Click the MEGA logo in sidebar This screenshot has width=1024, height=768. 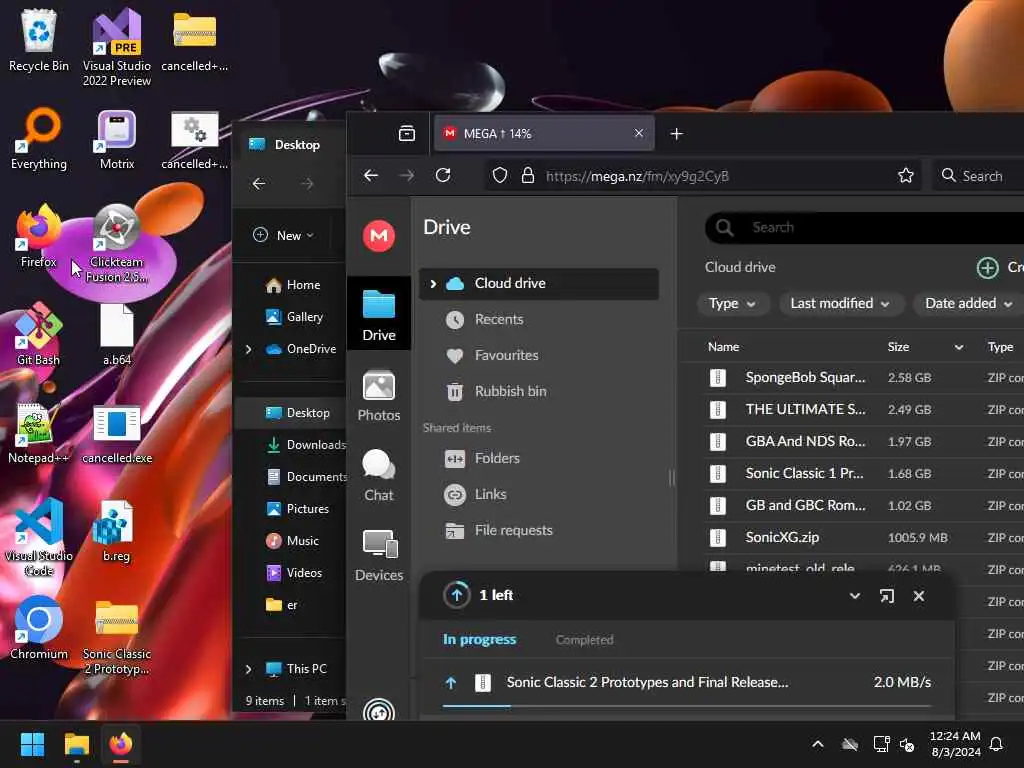pos(379,236)
